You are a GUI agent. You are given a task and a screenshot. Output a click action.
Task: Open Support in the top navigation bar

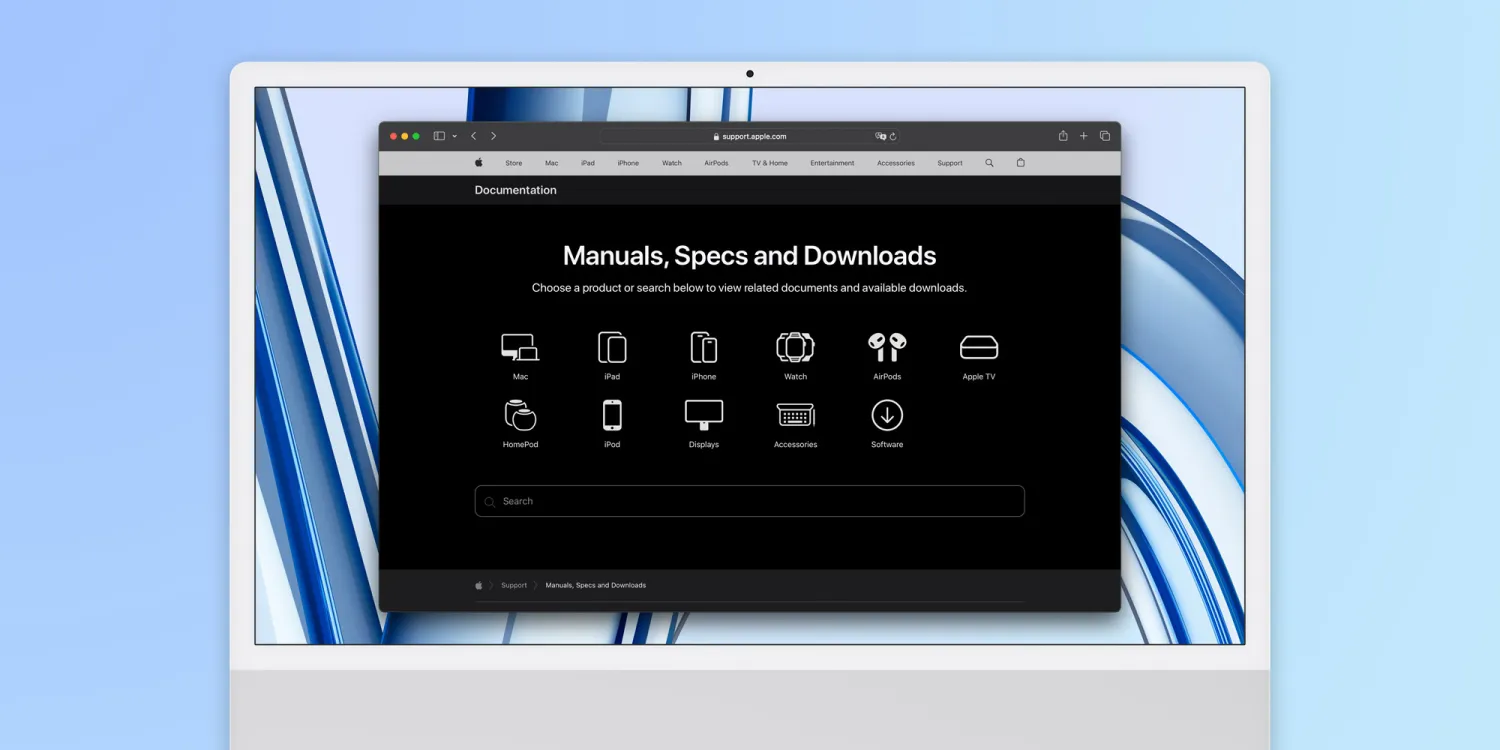[x=950, y=163]
